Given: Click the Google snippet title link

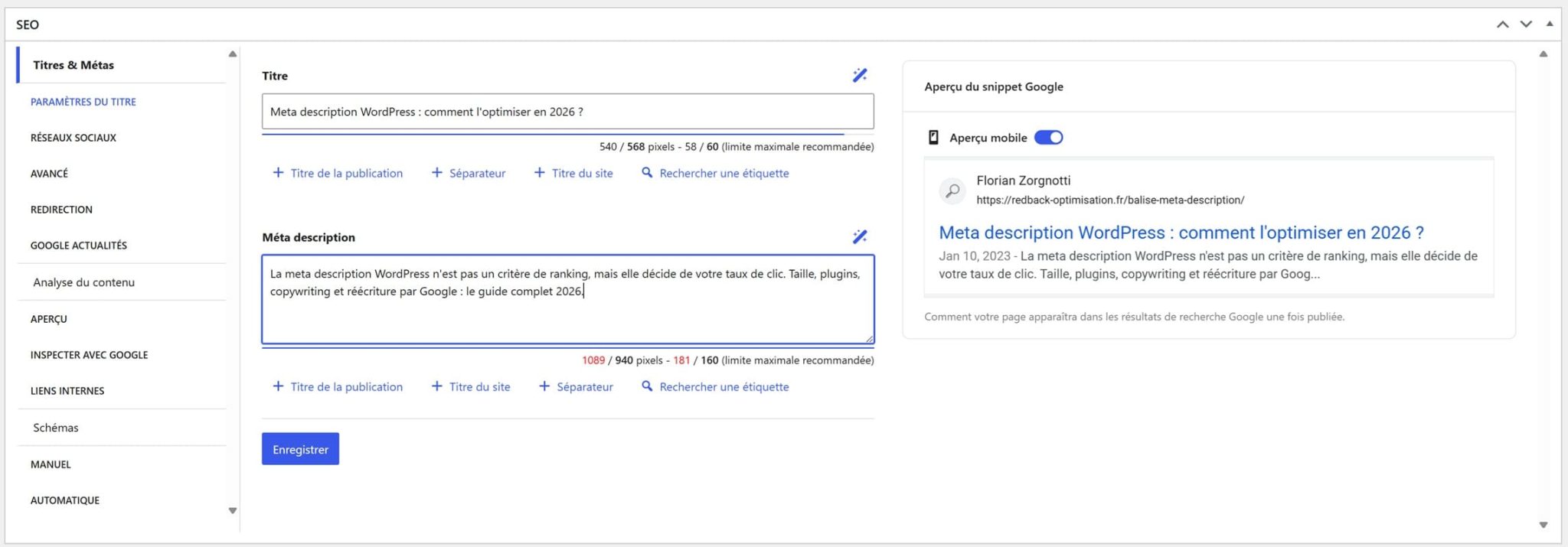Looking at the screenshot, I should coord(1181,233).
